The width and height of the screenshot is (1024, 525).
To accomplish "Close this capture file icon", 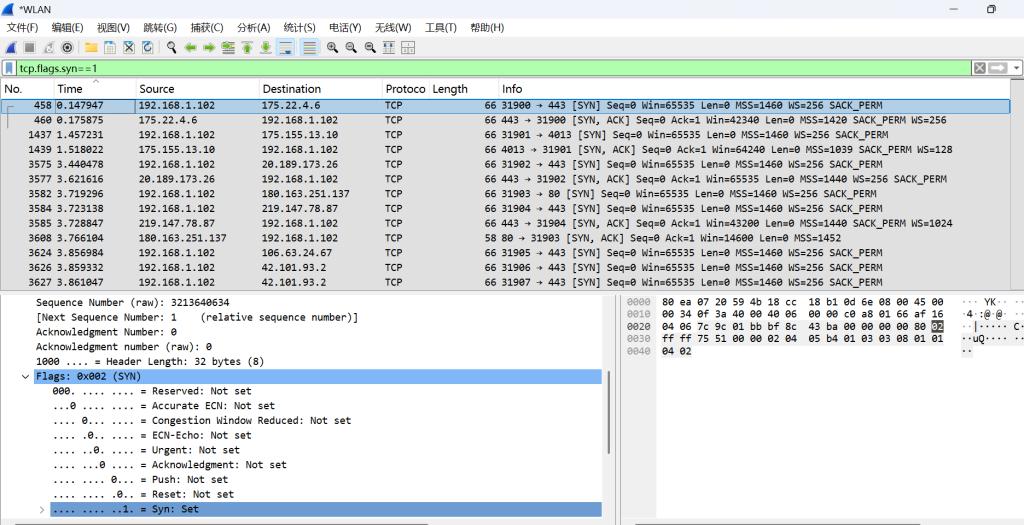I will click(129, 48).
